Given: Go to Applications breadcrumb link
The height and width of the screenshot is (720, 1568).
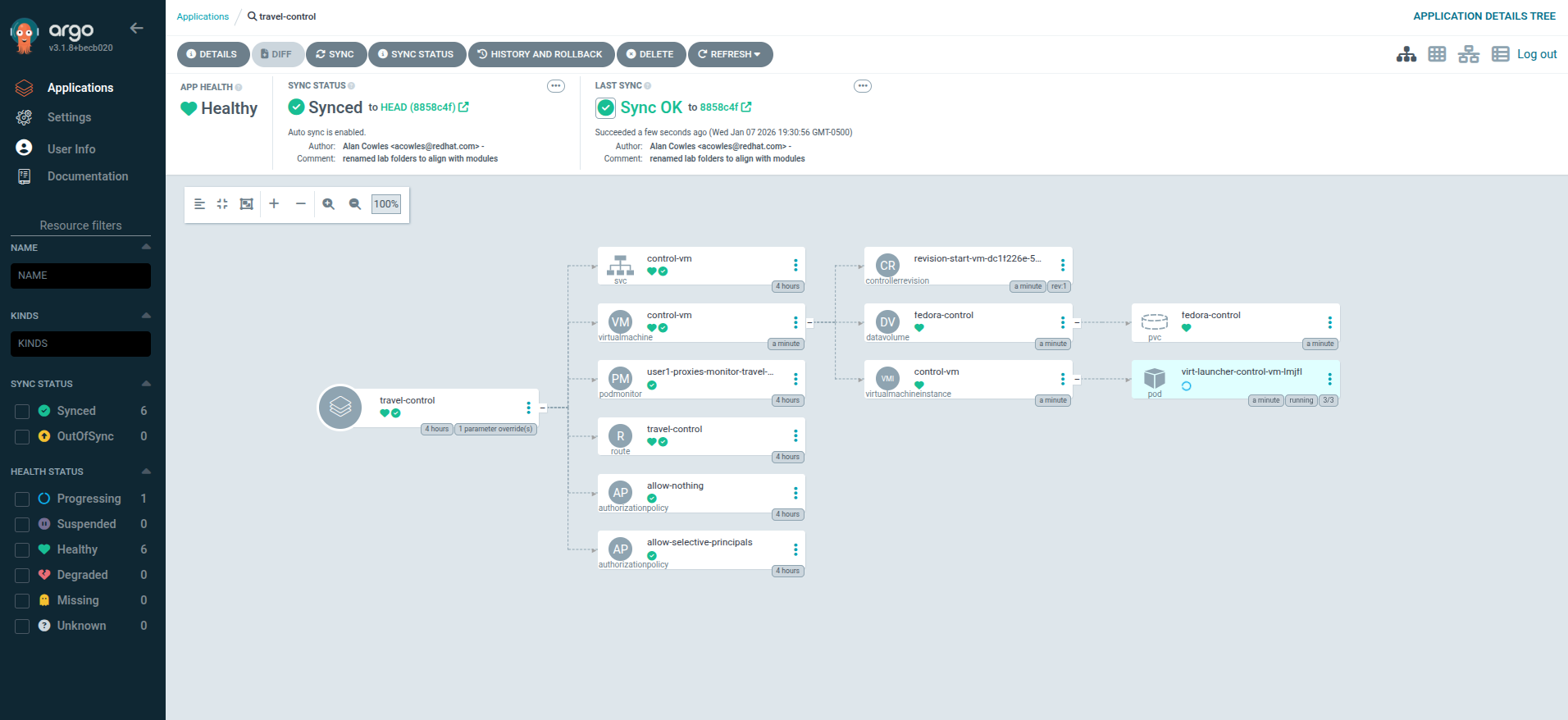Looking at the screenshot, I should [x=203, y=16].
